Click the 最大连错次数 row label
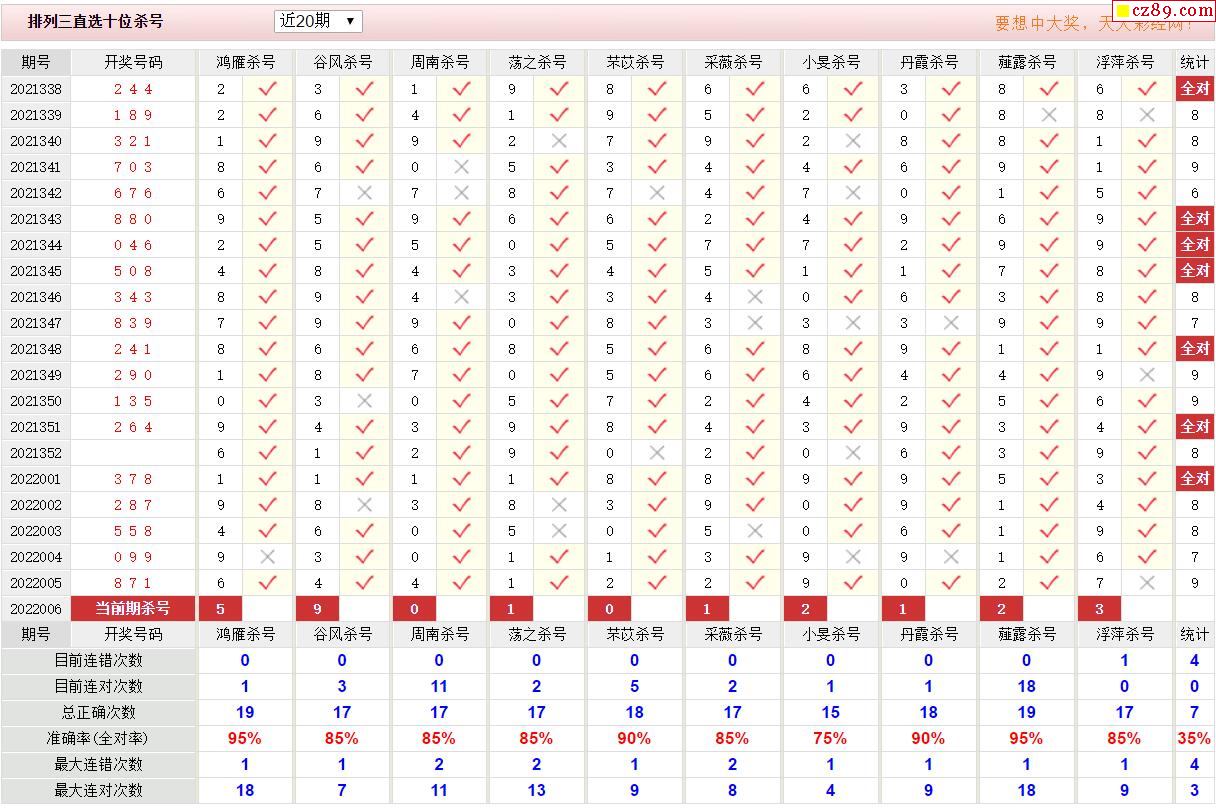The height and width of the screenshot is (808, 1216). tap(98, 764)
